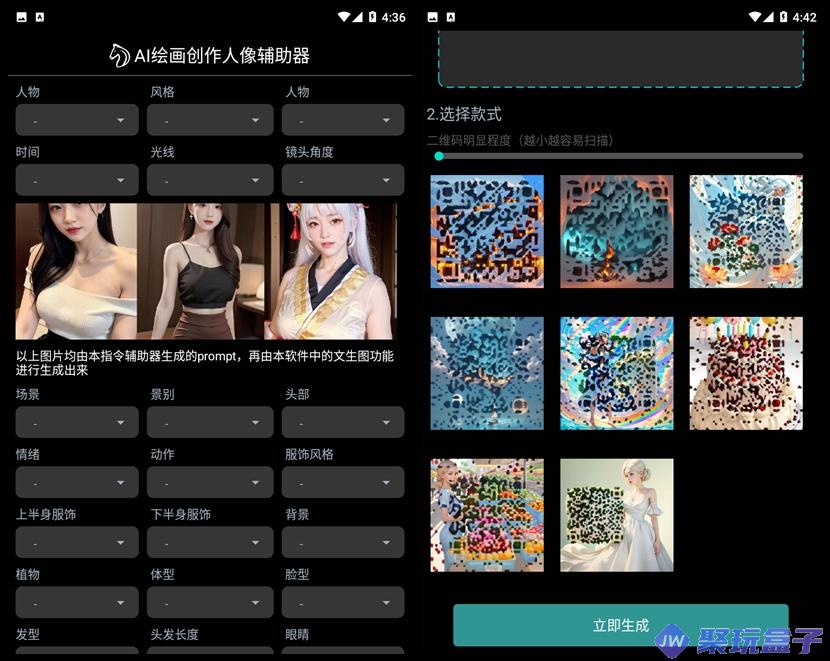830x661 pixels.
Task: Tap the Wi-Fi icon beside 4:36
Action: click(344, 17)
